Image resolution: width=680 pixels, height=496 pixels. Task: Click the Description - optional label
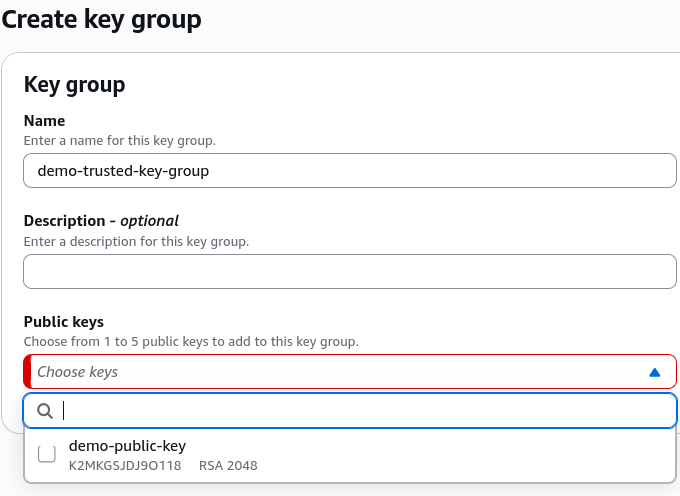click(101, 221)
